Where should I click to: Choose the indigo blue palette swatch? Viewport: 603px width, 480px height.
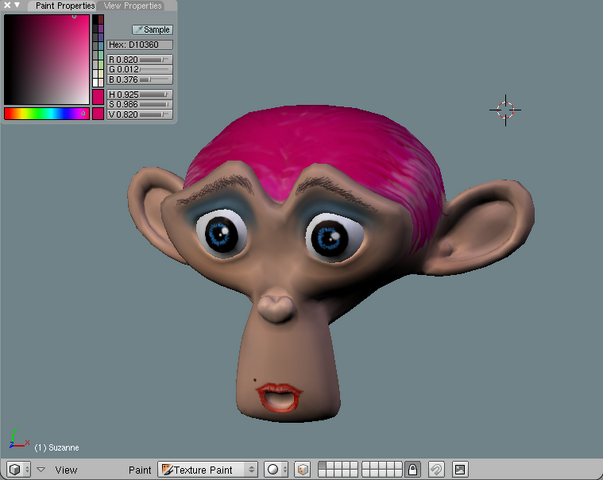101,37
